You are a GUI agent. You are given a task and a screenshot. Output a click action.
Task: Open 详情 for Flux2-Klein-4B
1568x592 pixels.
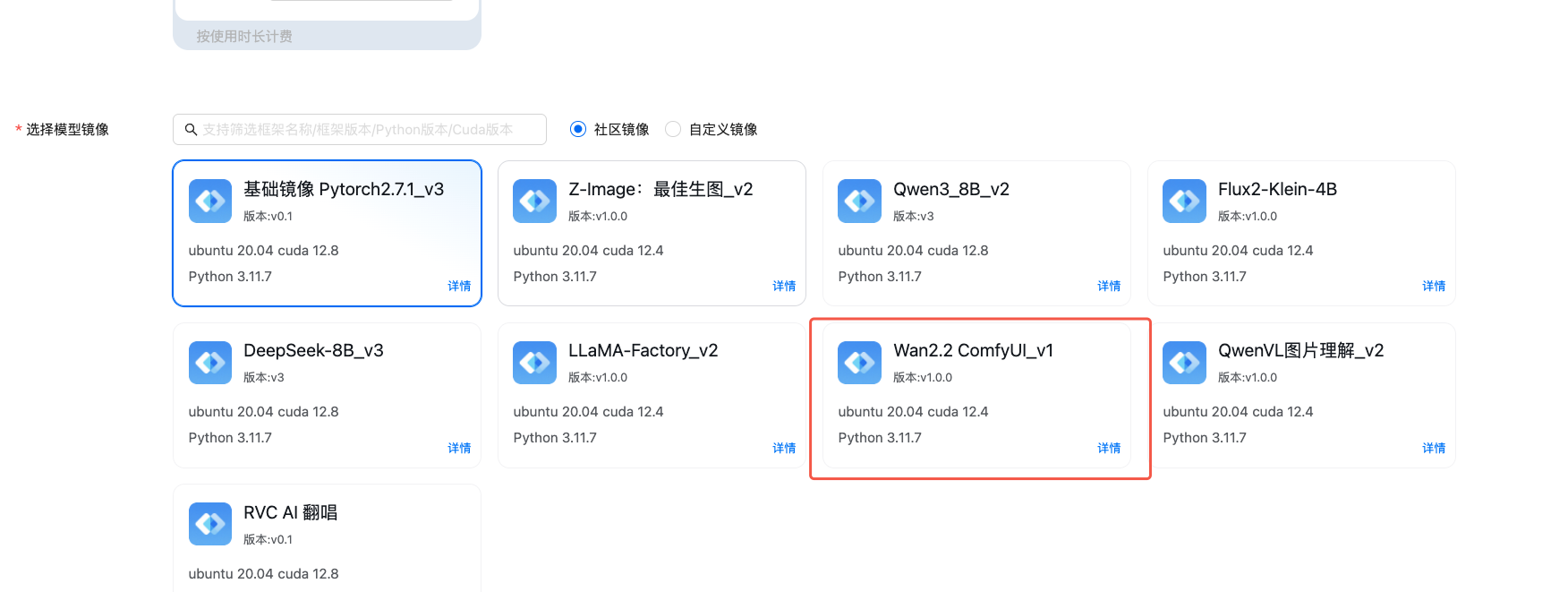[1434, 286]
